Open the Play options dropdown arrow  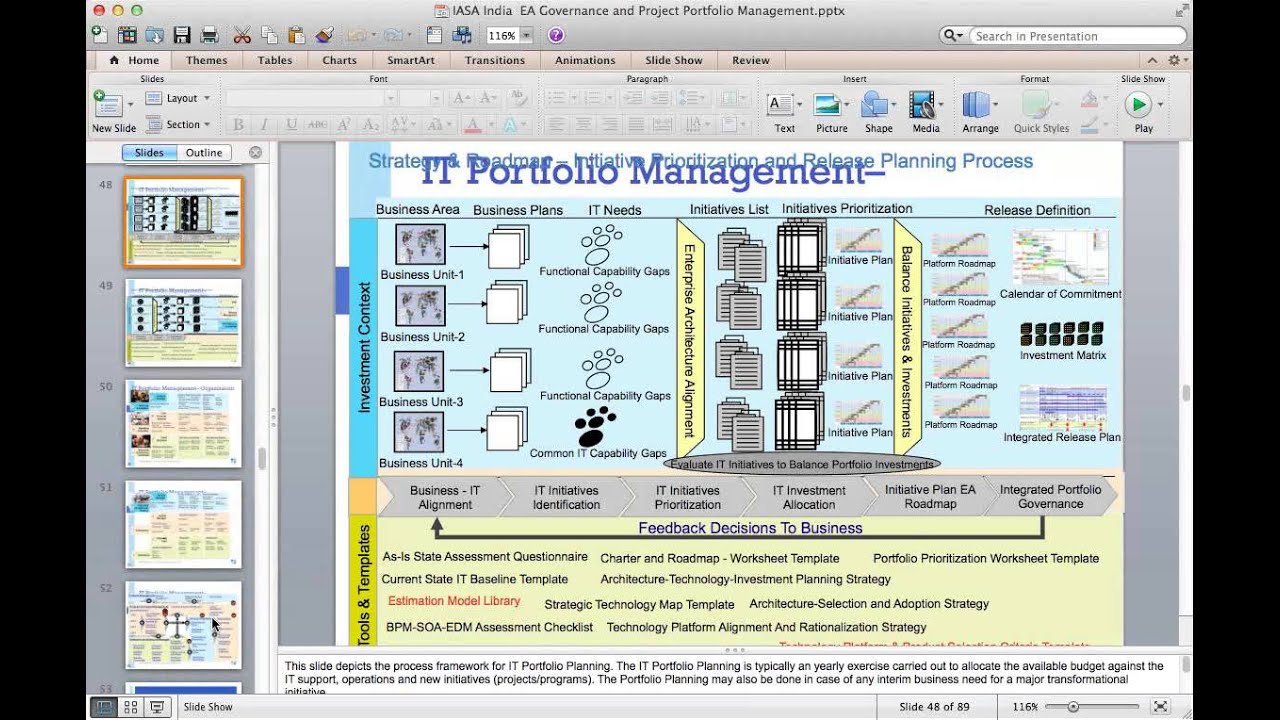(x=1160, y=104)
